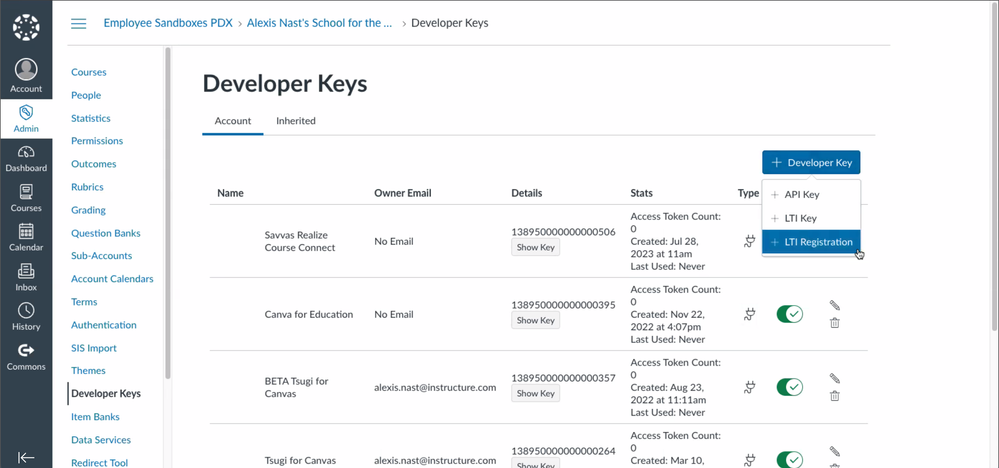Viewport: 999px width, 468px height.
Task: Click key ID 138950000000000395
Action: pos(563,305)
